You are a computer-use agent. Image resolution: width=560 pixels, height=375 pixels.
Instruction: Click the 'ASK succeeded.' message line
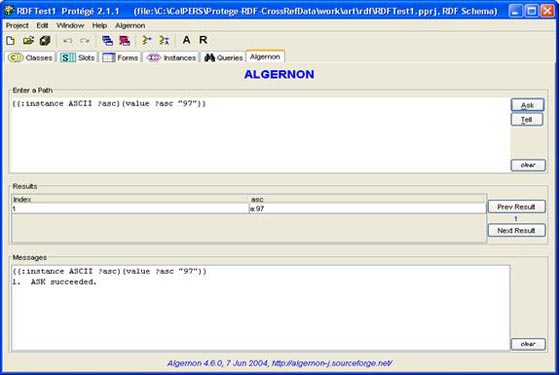(55, 282)
